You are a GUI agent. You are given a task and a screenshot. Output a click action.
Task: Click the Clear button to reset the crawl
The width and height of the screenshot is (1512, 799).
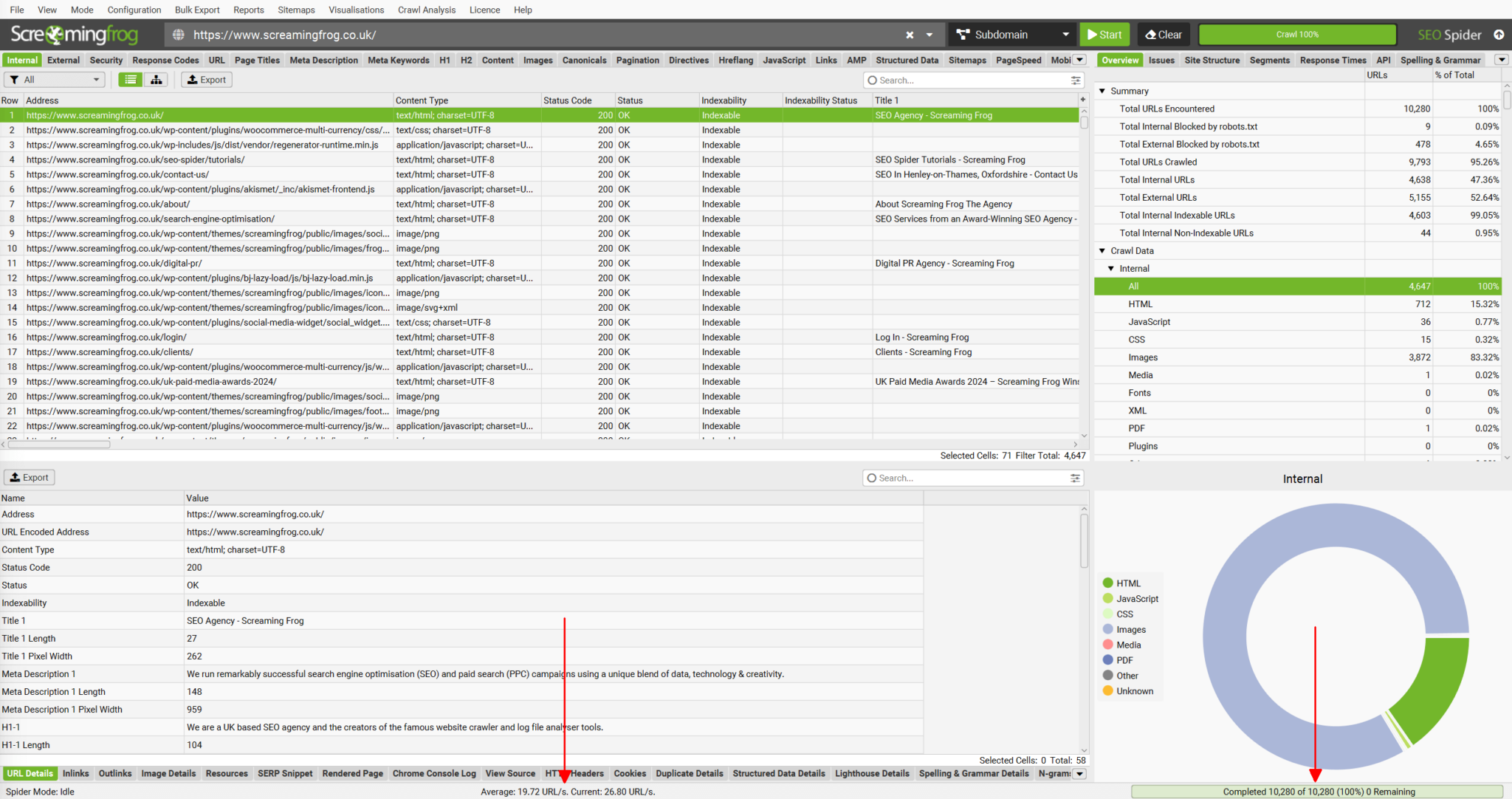[1163, 34]
